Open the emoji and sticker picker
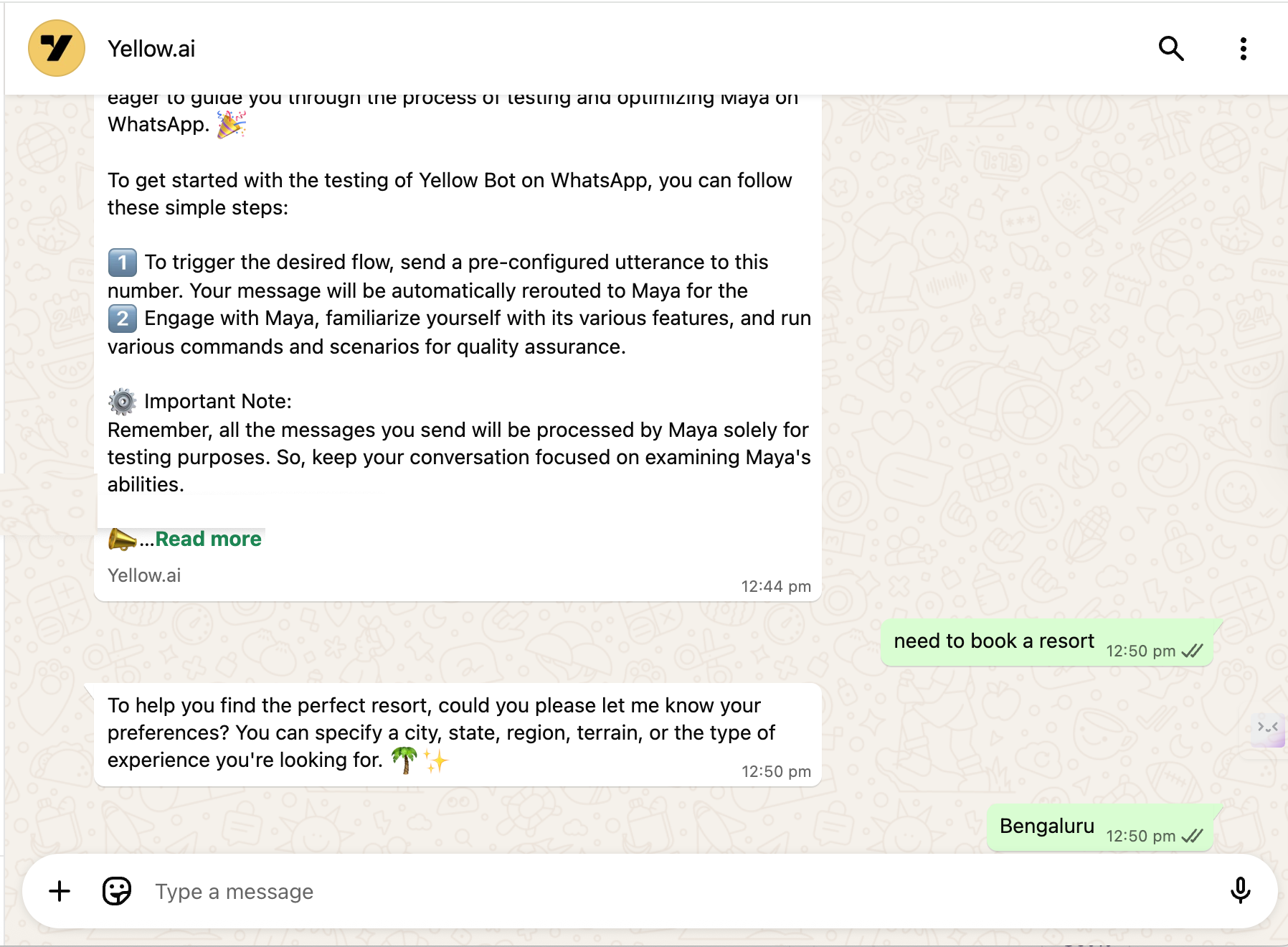 click(x=117, y=891)
